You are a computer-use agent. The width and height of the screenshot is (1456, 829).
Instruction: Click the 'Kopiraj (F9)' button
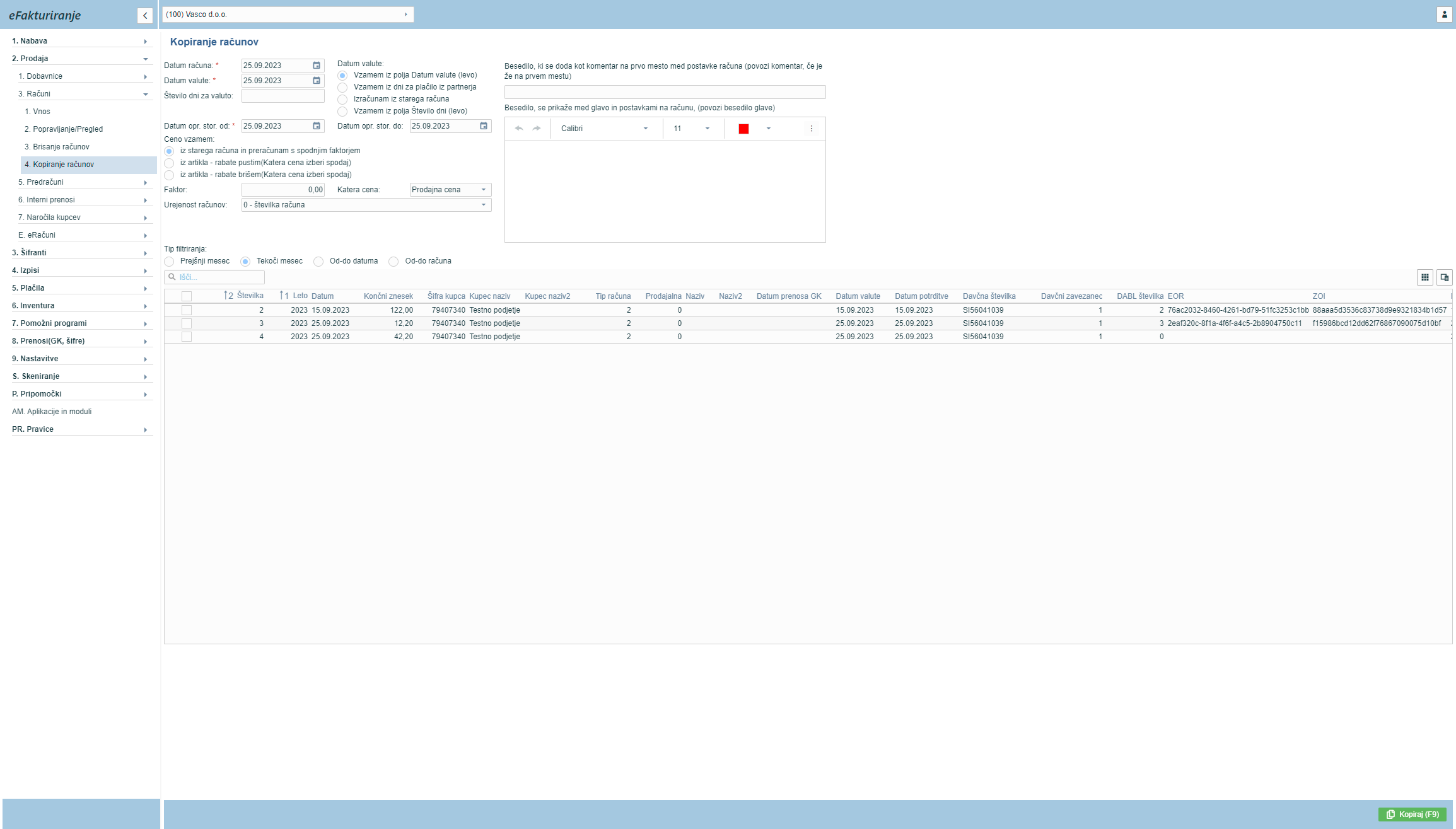pyautogui.click(x=1412, y=815)
